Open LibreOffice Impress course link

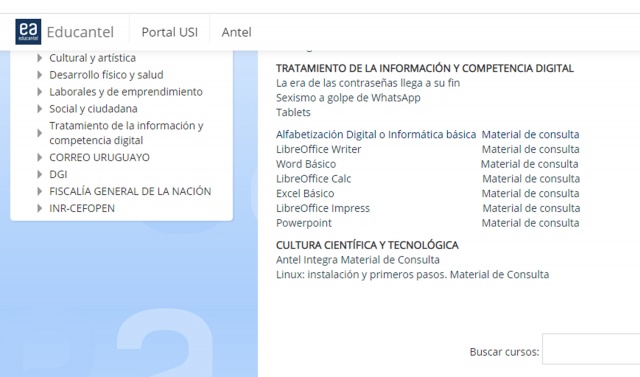(322, 208)
